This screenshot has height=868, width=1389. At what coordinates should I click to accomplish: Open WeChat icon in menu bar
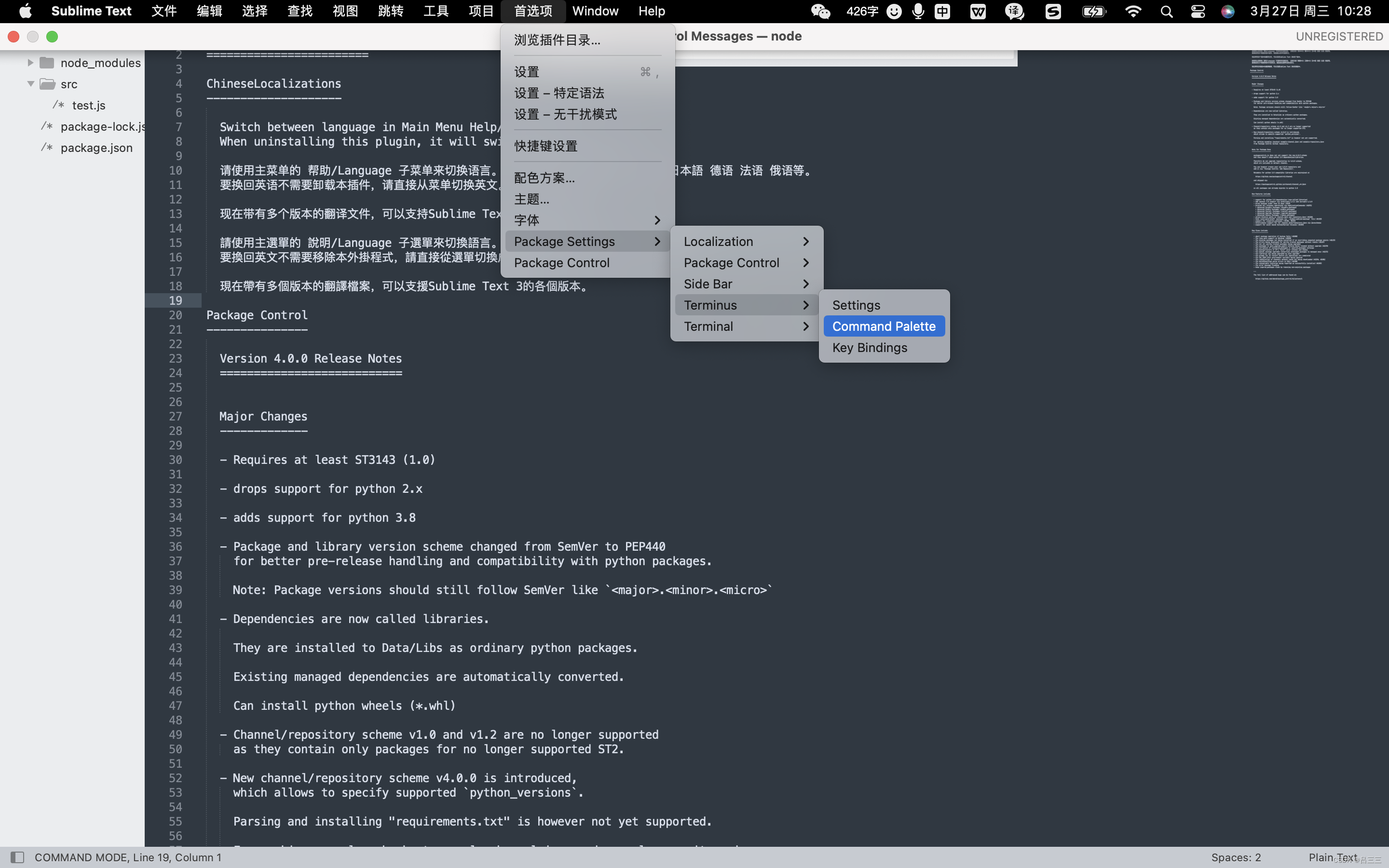[x=820, y=11]
